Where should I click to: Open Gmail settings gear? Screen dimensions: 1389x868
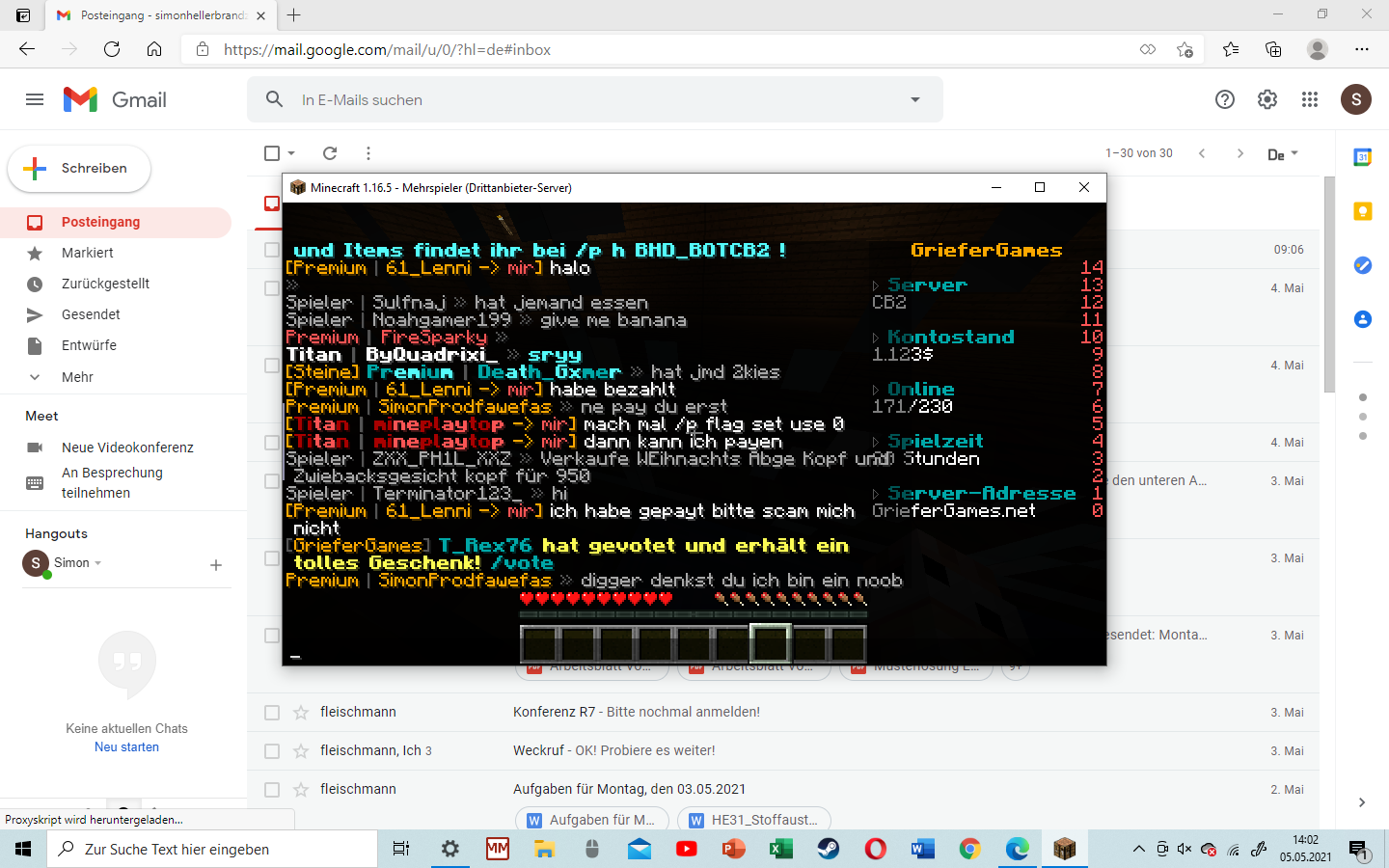tap(1267, 99)
